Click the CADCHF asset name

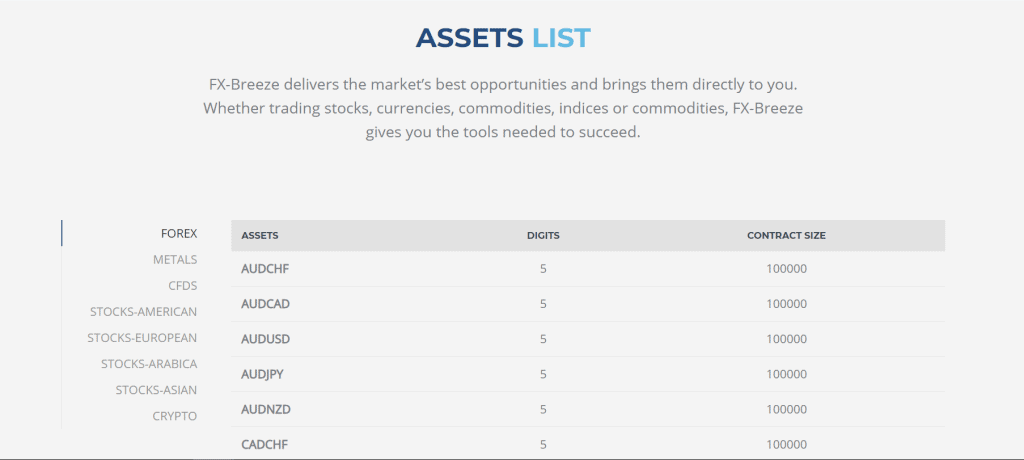pyautogui.click(x=264, y=445)
